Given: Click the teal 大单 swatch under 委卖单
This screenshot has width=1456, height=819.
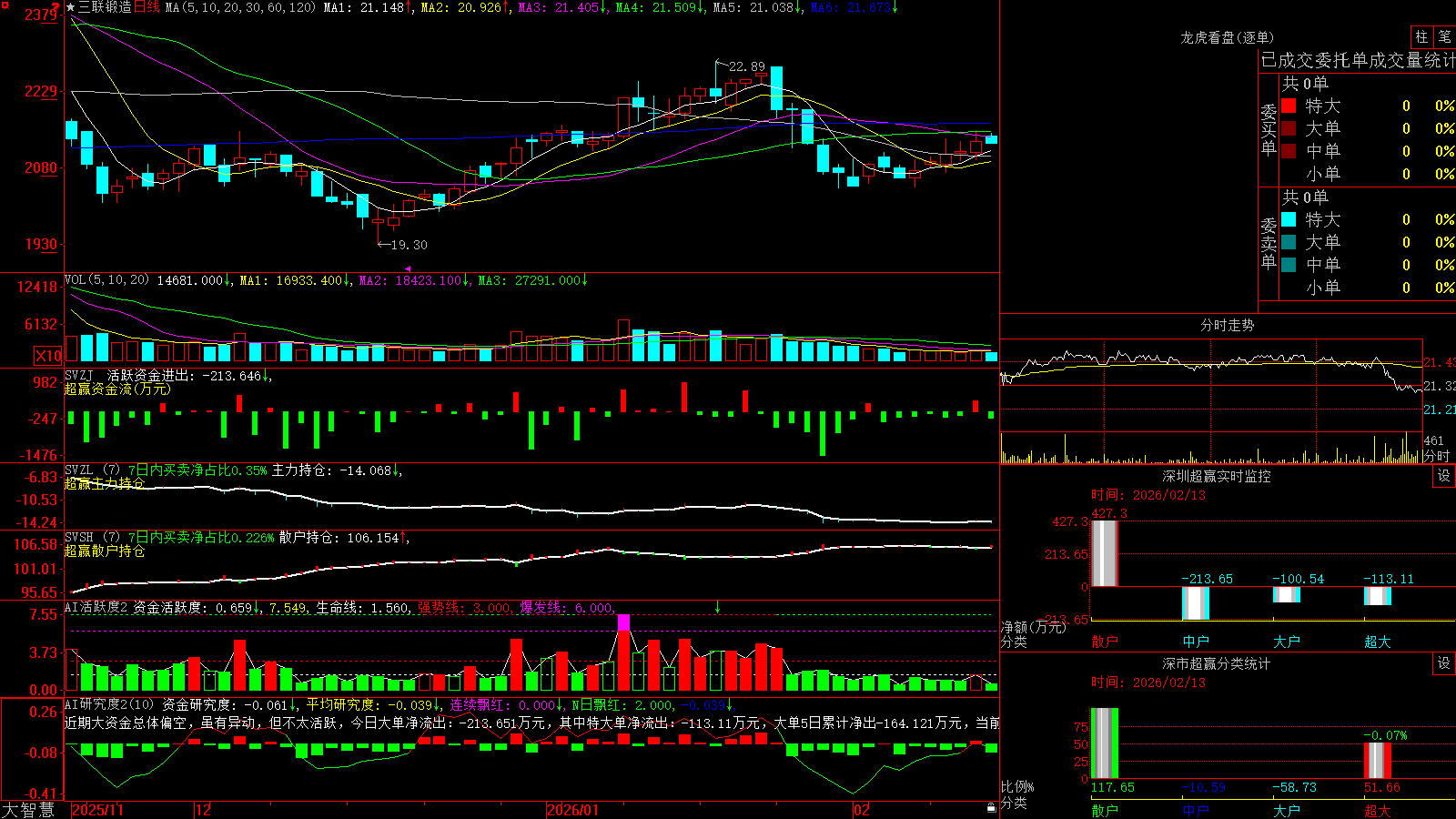Looking at the screenshot, I should (1289, 242).
